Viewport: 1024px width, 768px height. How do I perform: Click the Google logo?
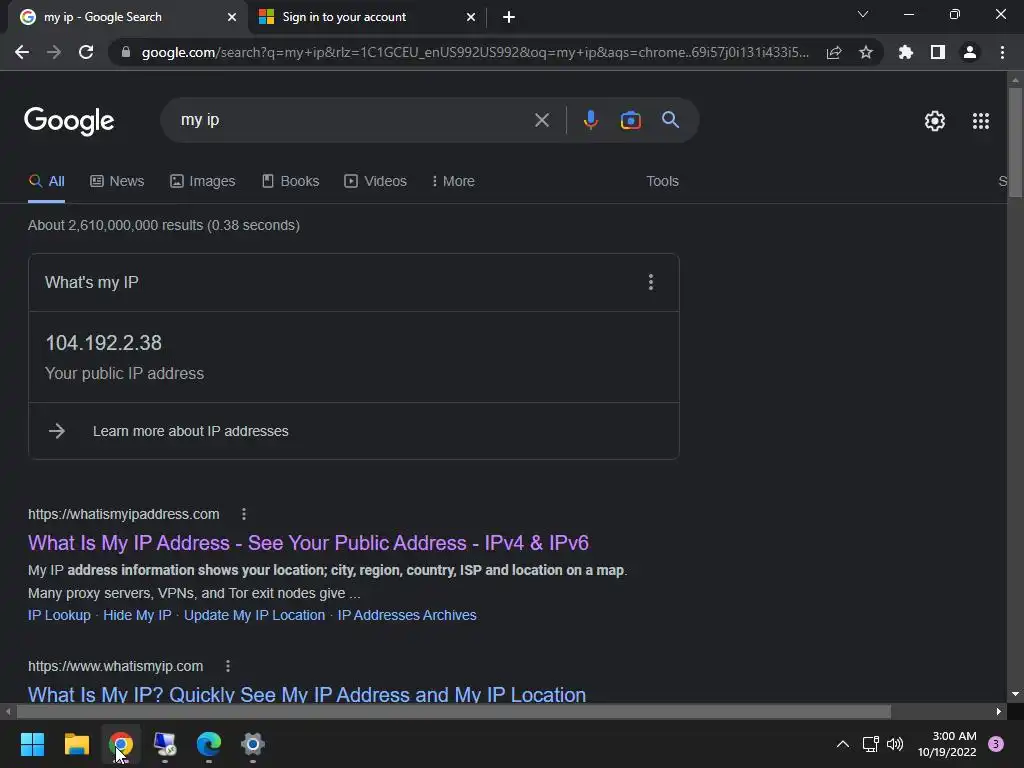pos(69,121)
